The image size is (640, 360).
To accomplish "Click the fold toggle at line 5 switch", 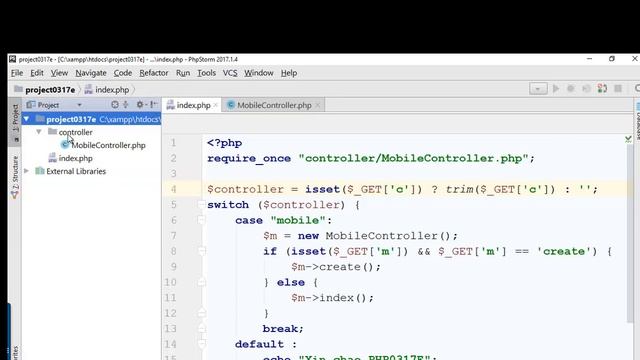I will (x=201, y=204).
